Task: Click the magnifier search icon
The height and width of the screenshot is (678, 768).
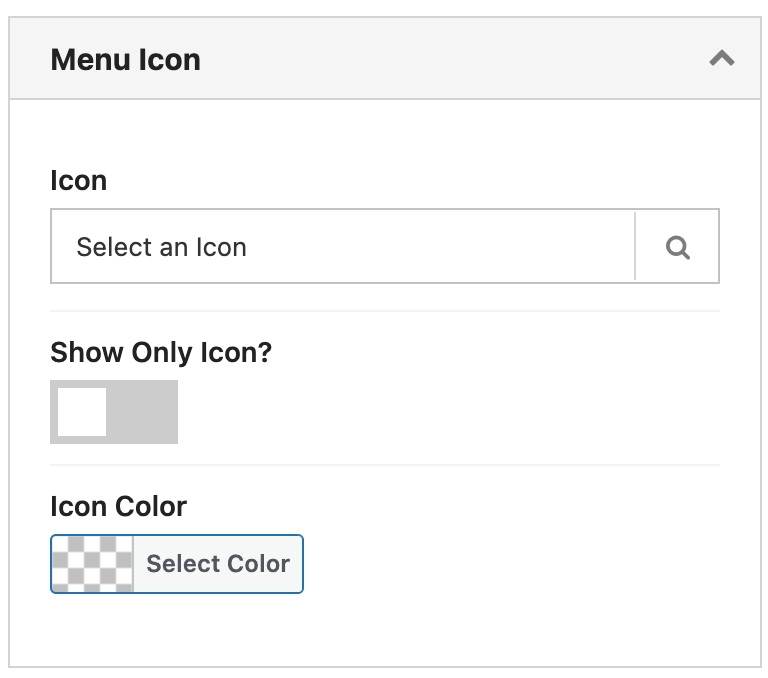Action: (x=677, y=247)
